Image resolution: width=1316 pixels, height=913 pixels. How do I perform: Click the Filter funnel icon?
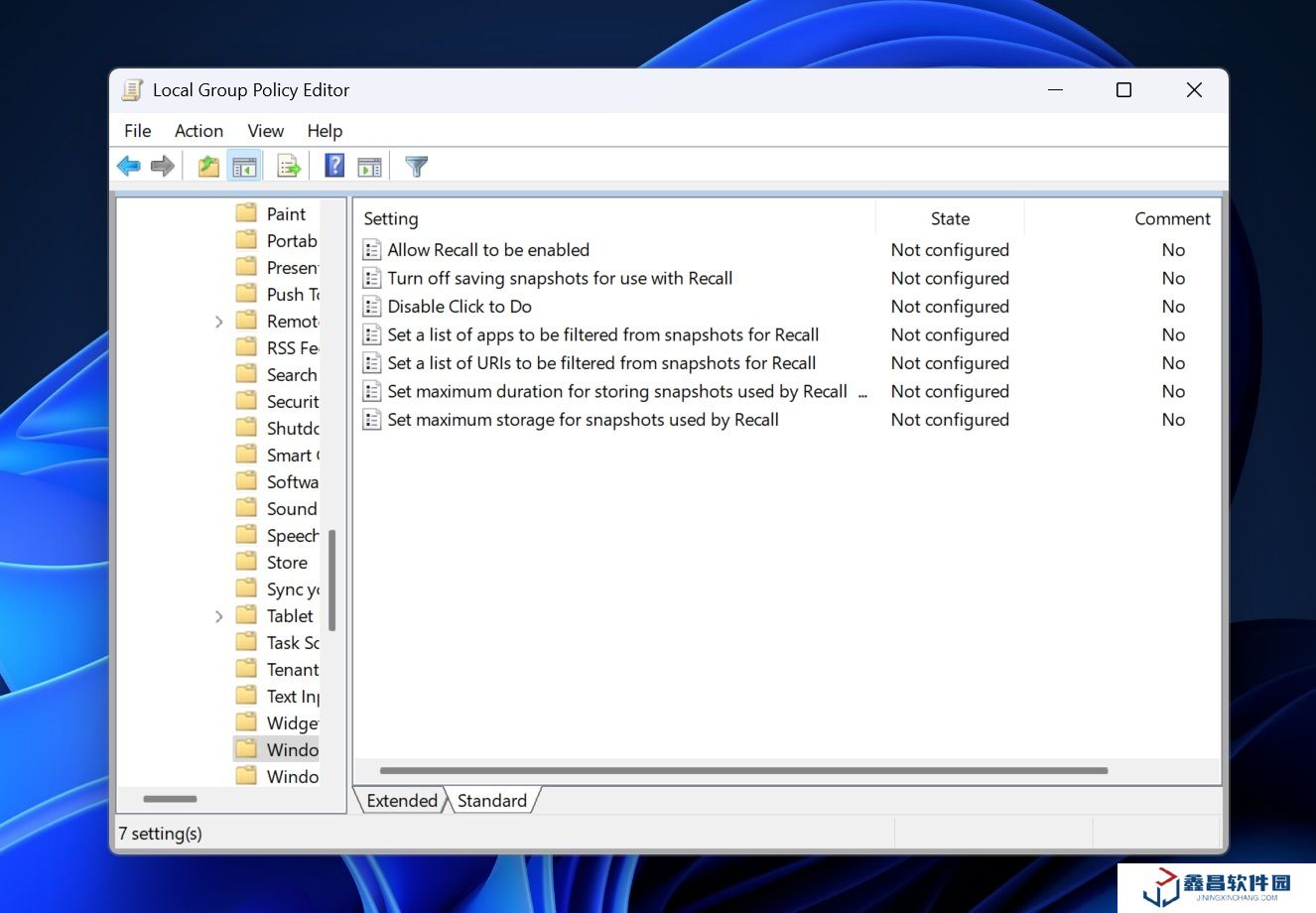pyautogui.click(x=417, y=167)
